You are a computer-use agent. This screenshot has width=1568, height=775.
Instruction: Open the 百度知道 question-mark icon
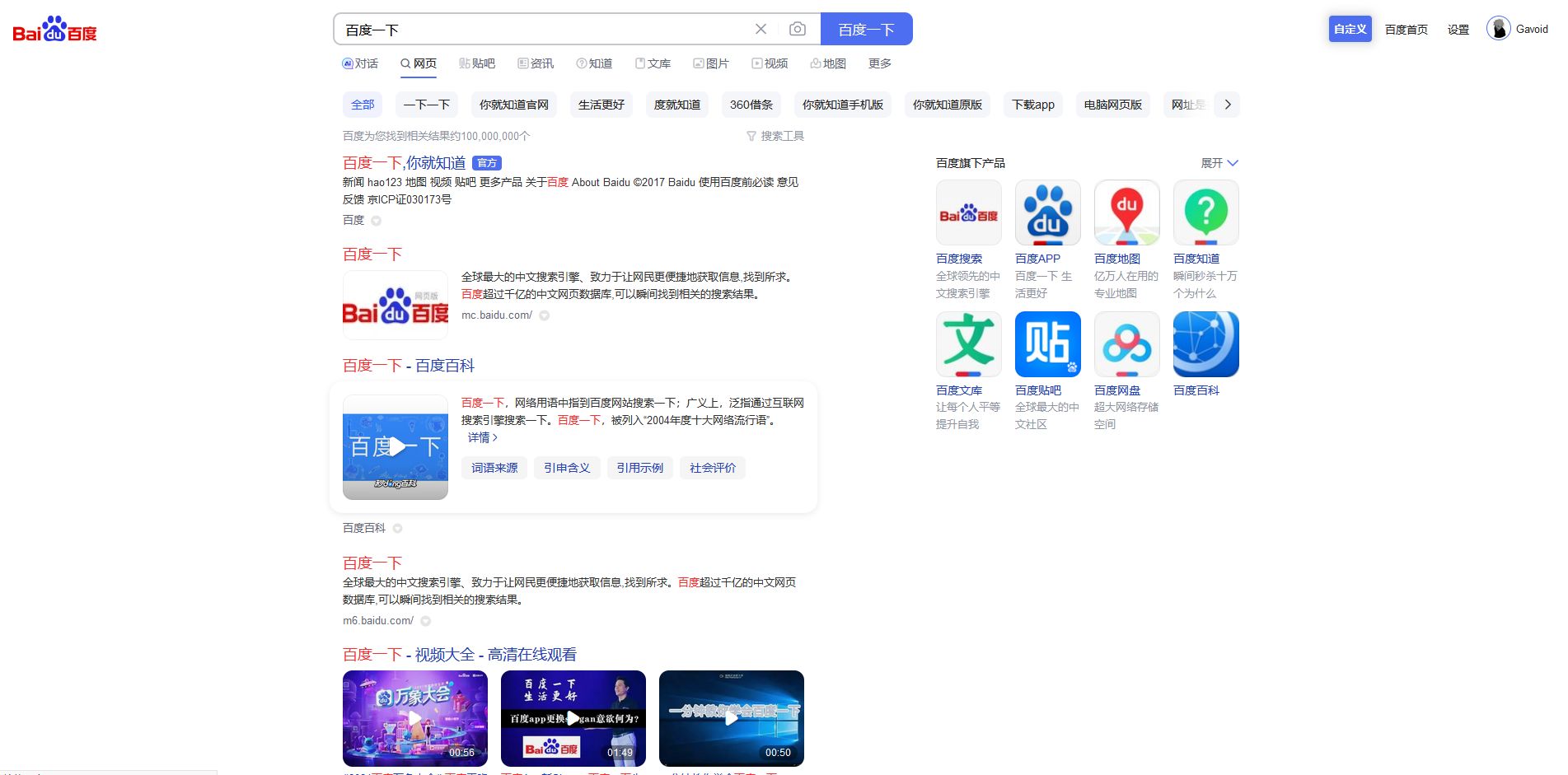click(x=1206, y=212)
